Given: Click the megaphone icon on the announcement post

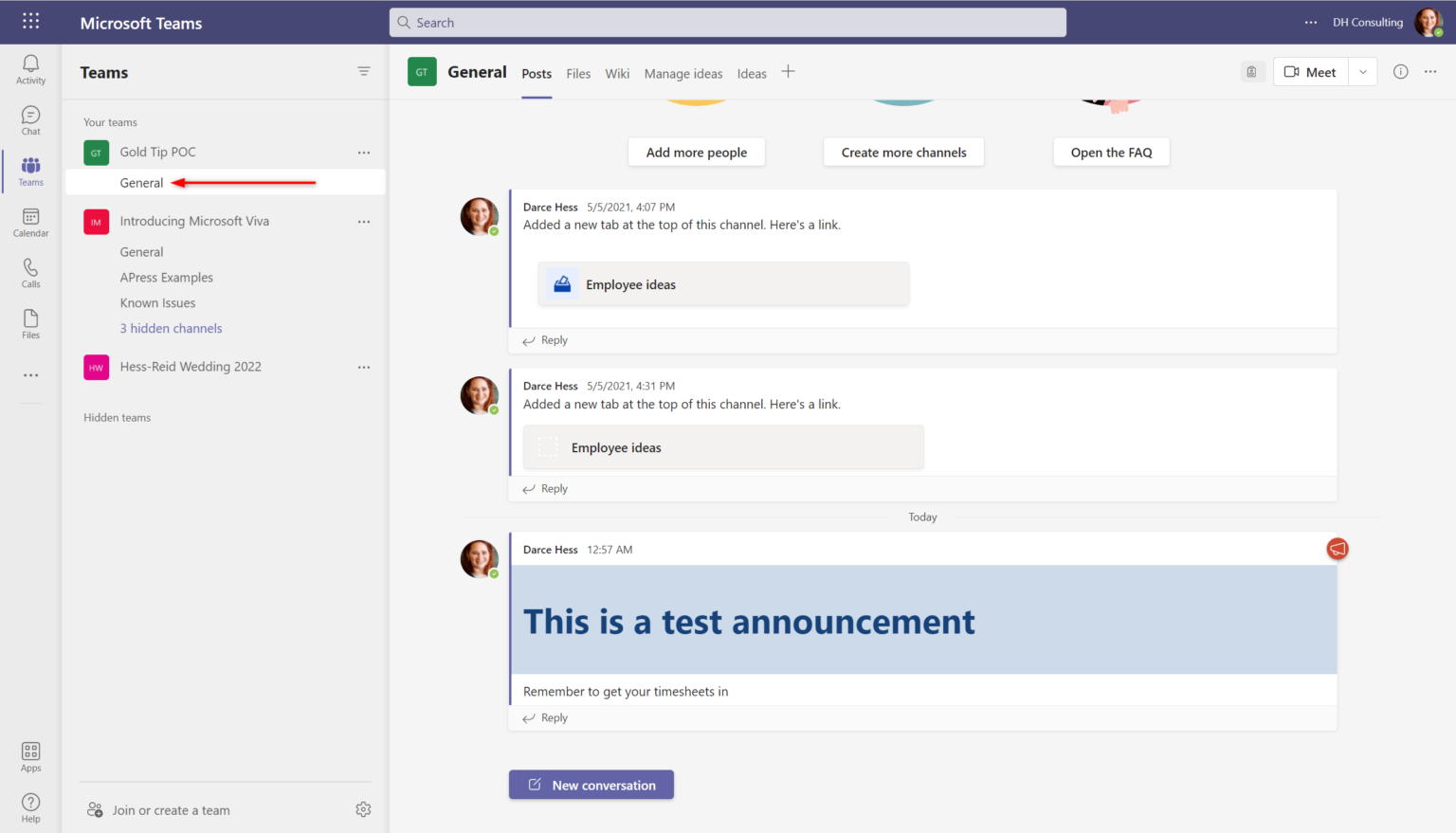Looking at the screenshot, I should pyautogui.click(x=1337, y=549).
